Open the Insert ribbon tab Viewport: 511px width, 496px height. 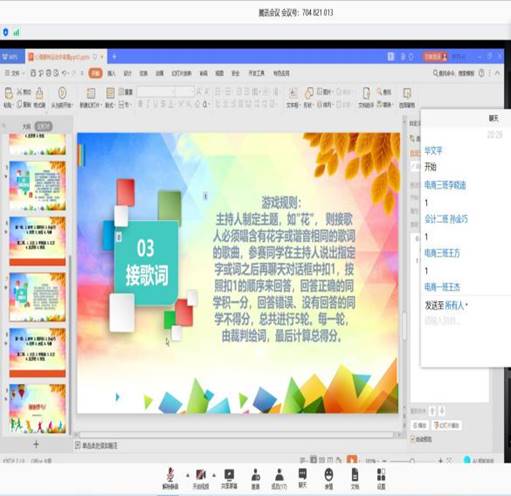click(111, 73)
